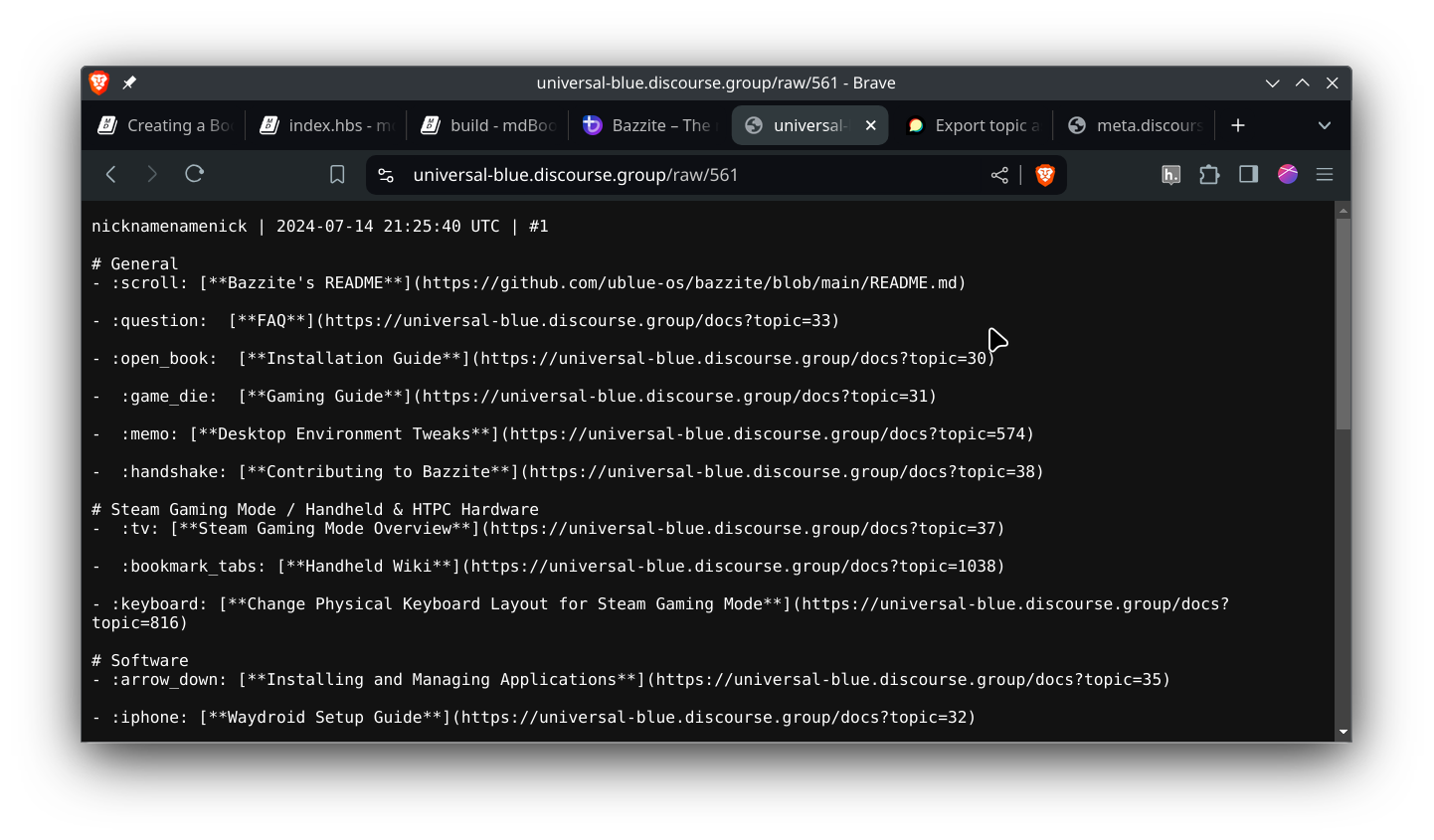Screen dimensions: 1434x840
Task: Click the title bar chevron-down window button
Action: 1273,83
